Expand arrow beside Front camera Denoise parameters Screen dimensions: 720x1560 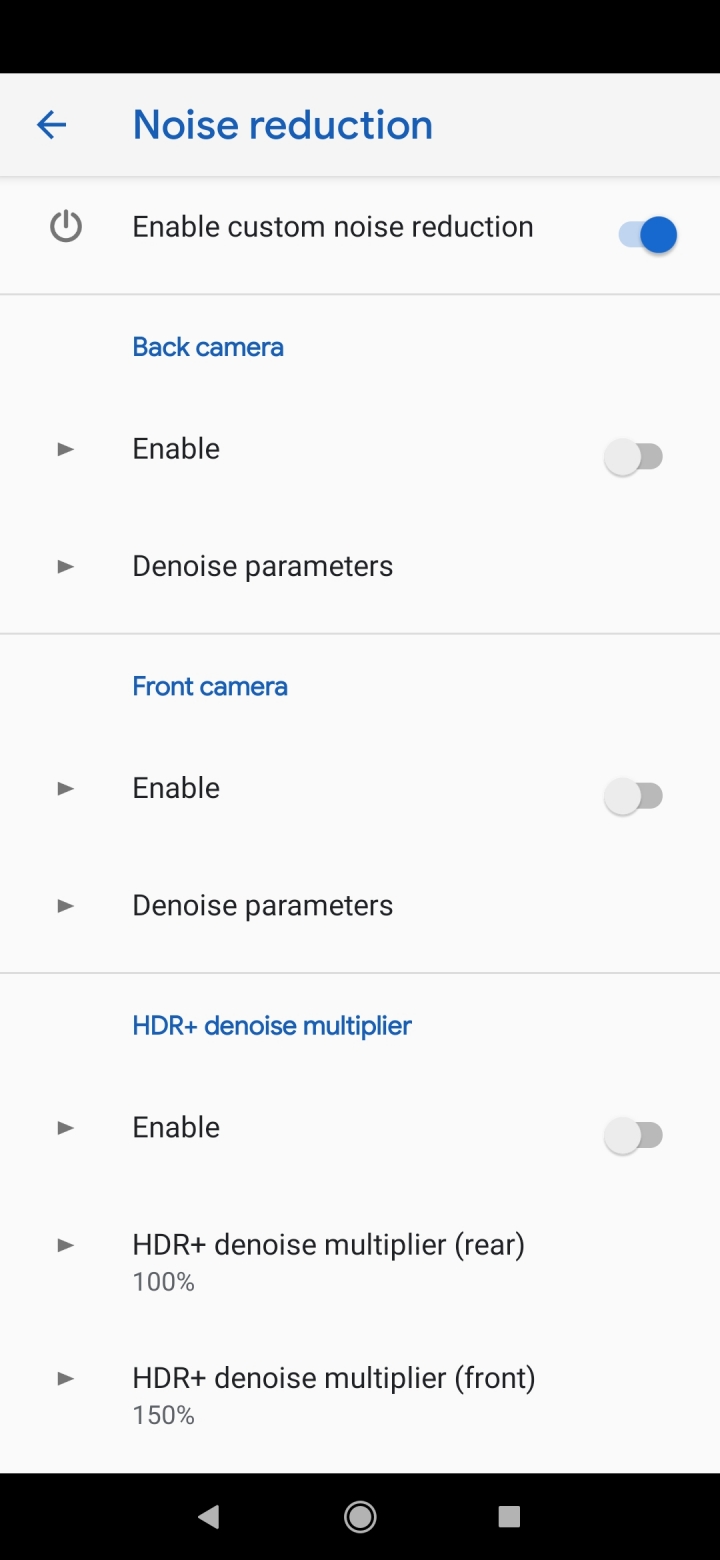66,906
